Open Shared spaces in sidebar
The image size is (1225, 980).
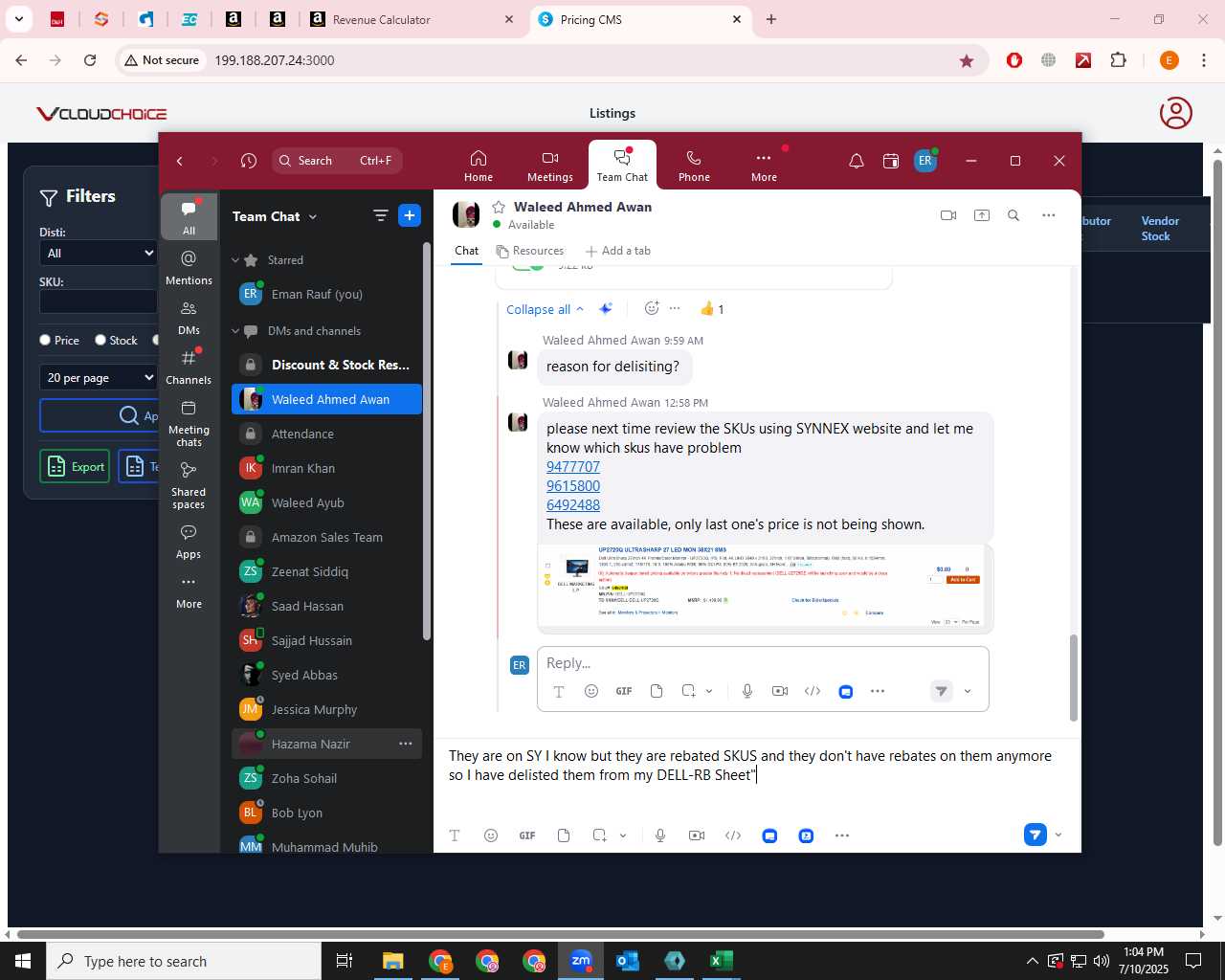[189, 485]
